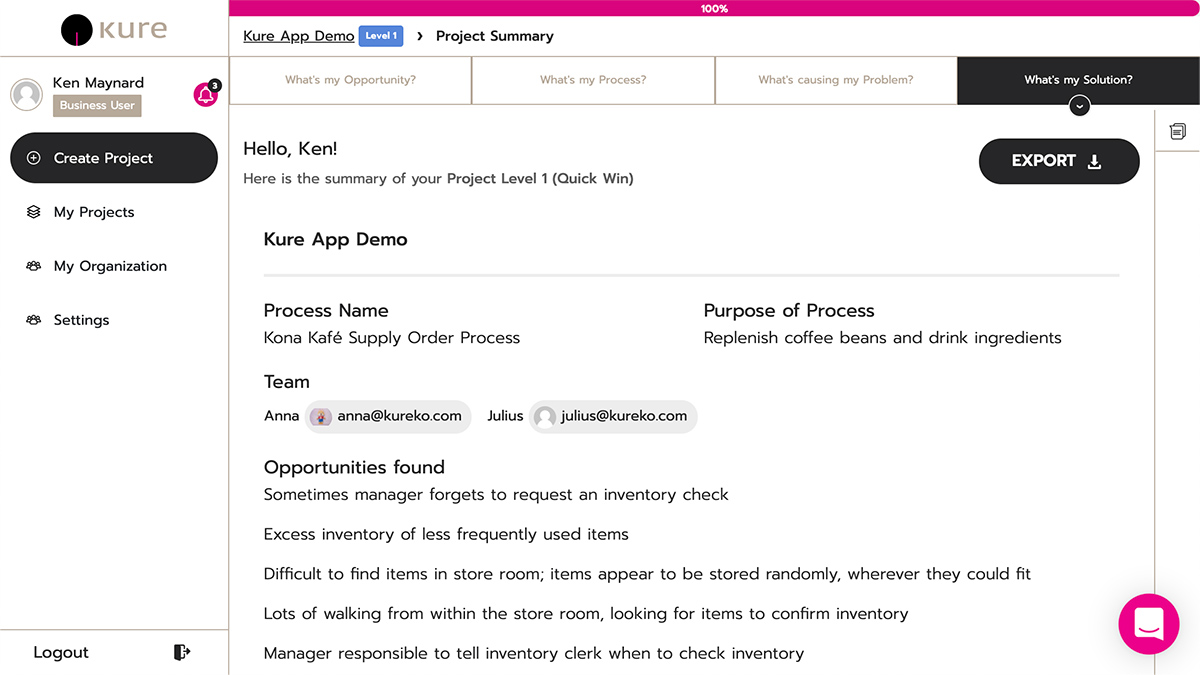Click the logout door icon
Image resolution: width=1200 pixels, height=675 pixels.
coord(181,652)
